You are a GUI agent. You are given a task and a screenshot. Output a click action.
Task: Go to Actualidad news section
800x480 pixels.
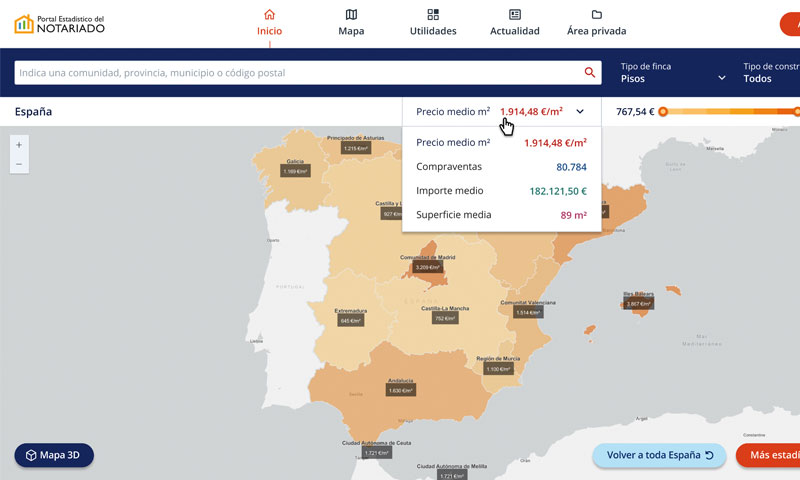(514, 23)
